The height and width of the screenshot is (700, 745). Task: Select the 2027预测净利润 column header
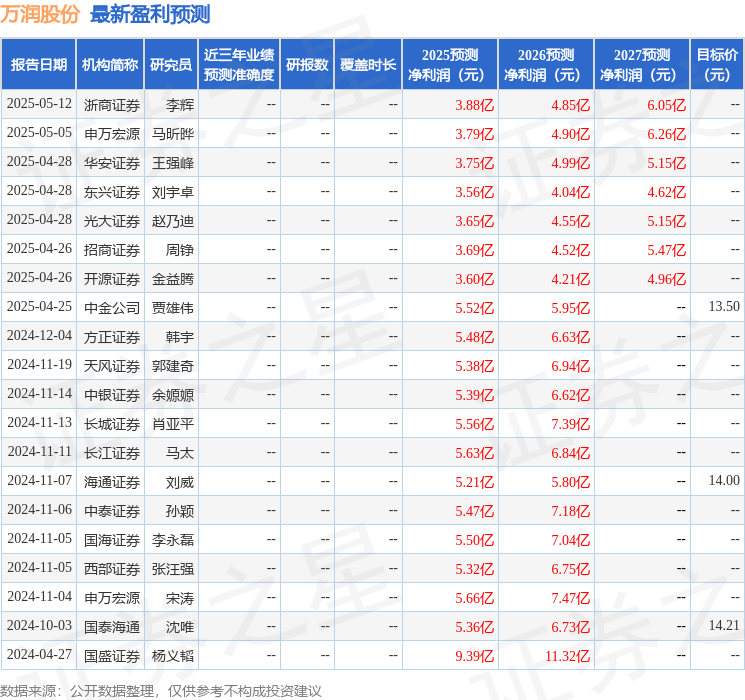pyautogui.click(x=642, y=65)
